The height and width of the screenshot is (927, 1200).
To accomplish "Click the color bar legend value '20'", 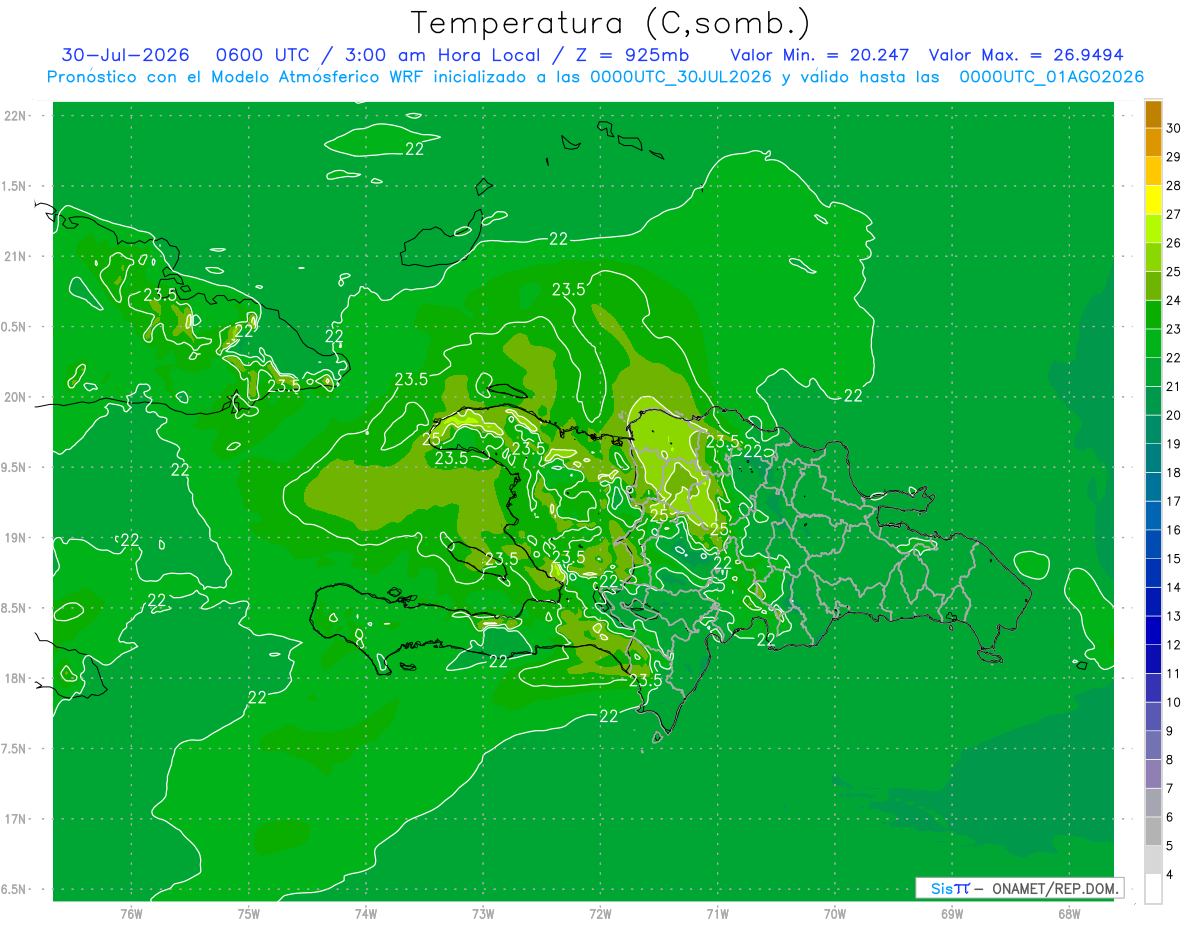I will (x=1173, y=415).
